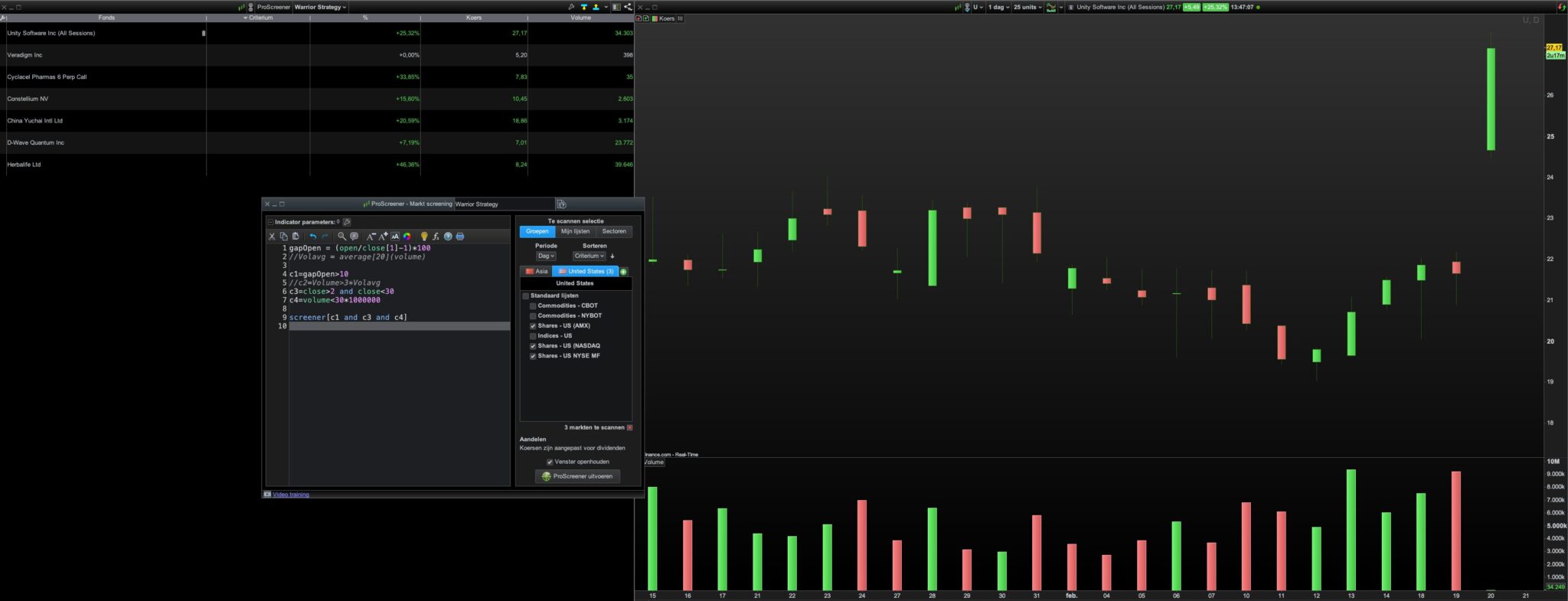Screen dimensions: 1568x601
Task: Click the icon right of the Warrior Strategy name field
Action: point(561,204)
